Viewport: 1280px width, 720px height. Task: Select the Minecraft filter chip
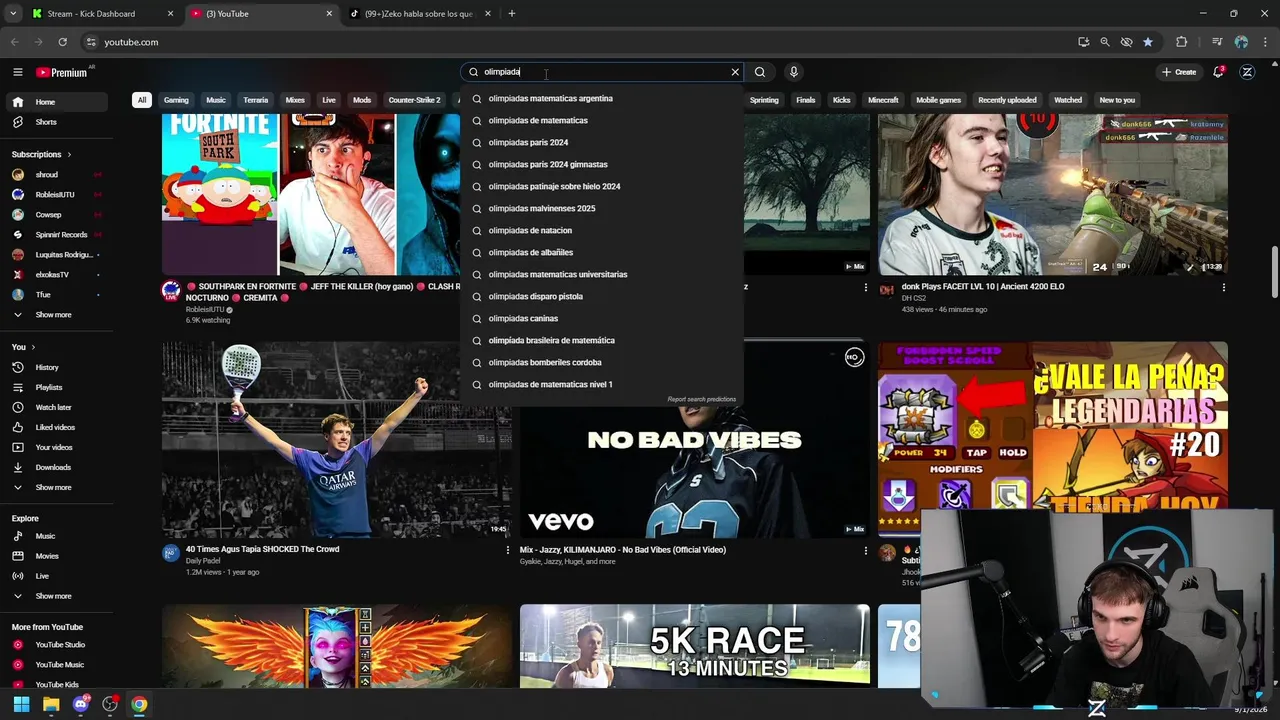point(883,100)
